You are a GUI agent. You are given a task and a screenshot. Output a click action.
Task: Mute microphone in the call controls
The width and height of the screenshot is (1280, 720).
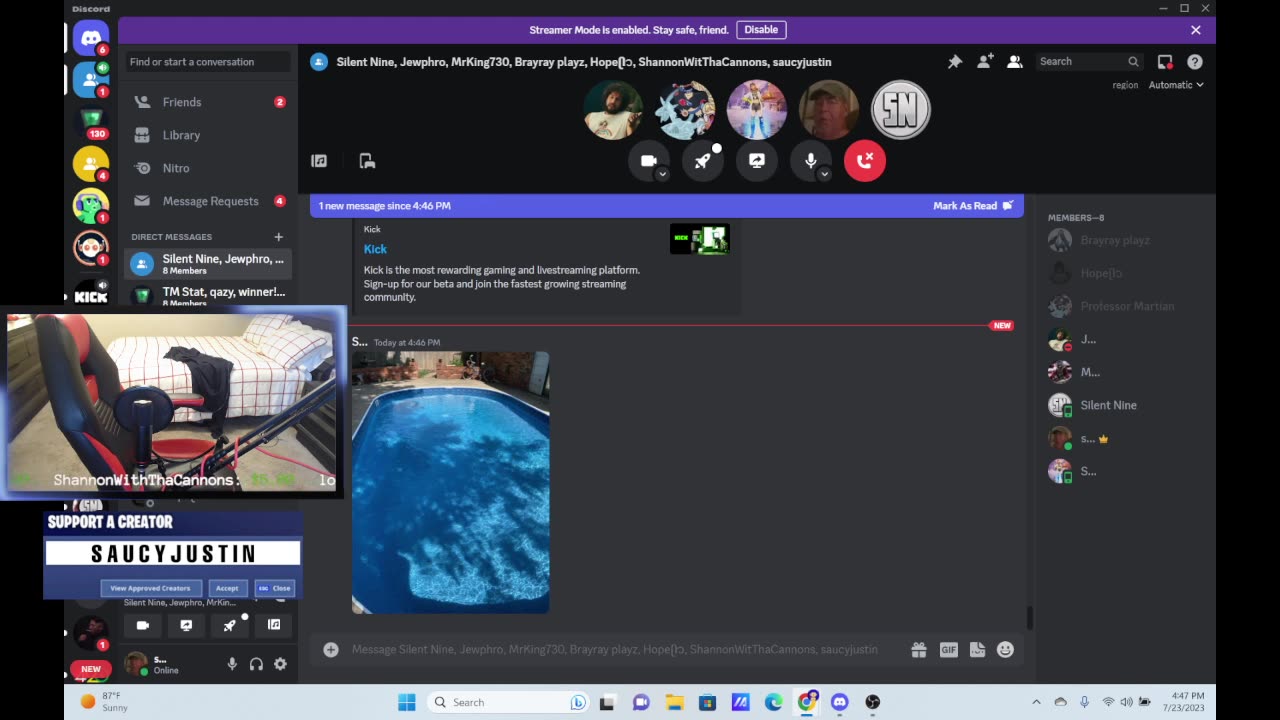(810, 161)
